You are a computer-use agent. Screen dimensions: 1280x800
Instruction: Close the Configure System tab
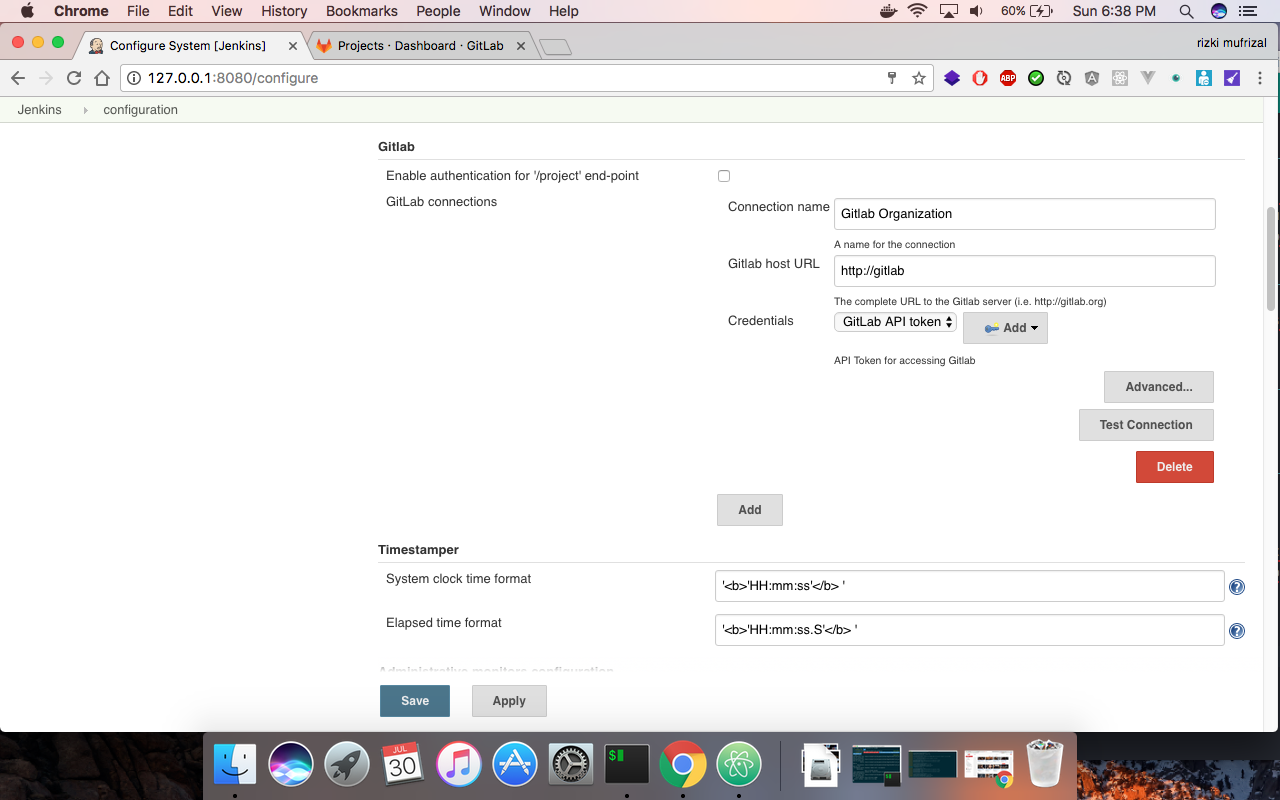[x=292, y=46]
